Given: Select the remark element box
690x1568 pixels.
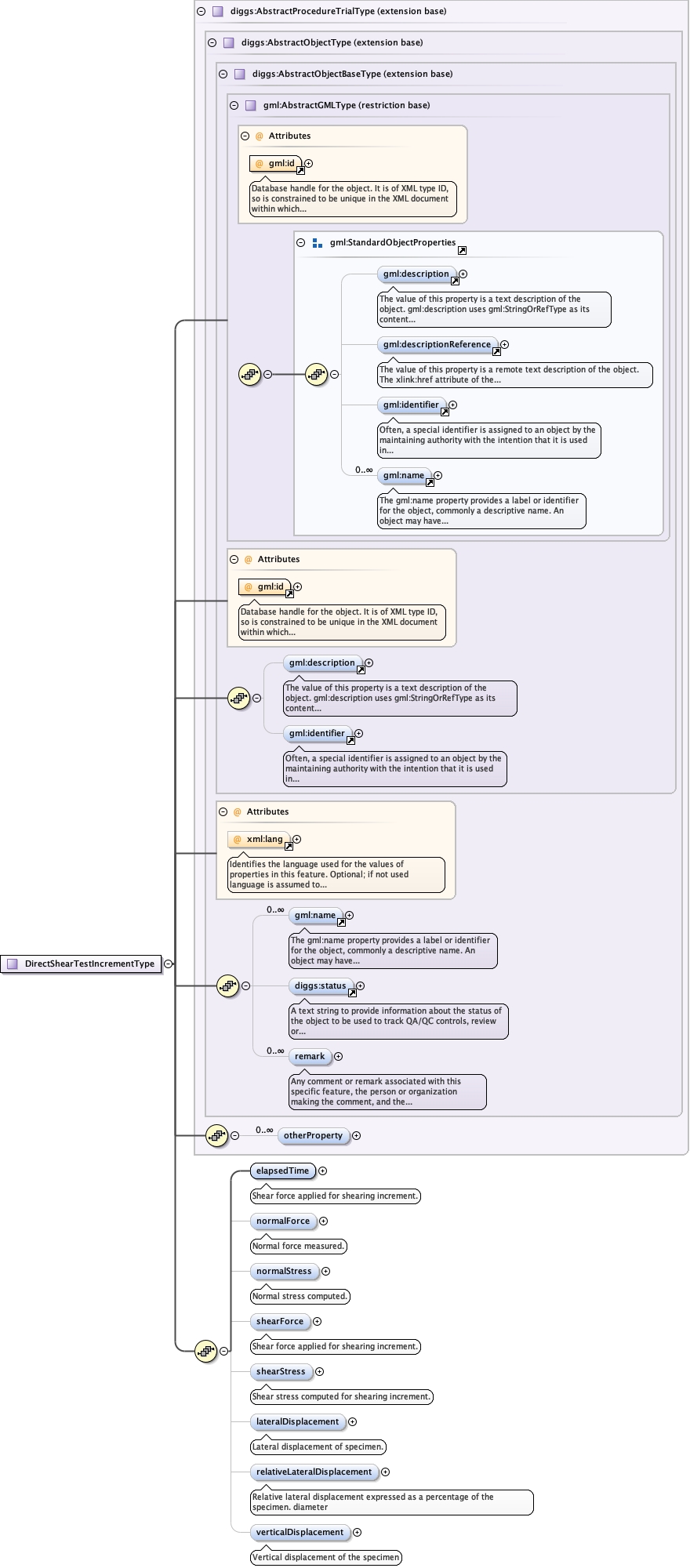Looking at the screenshot, I should click(x=310, y=1056).
